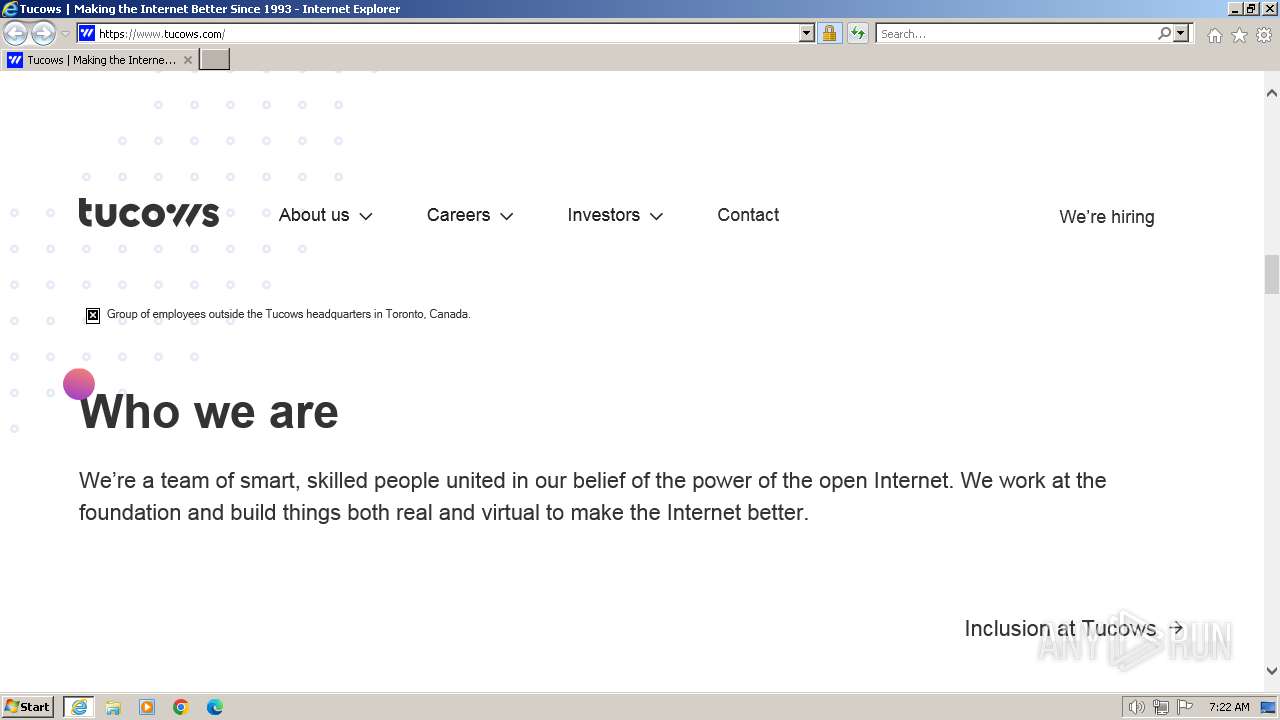Click the Tucows favicon in the address bar

(87, 34)
